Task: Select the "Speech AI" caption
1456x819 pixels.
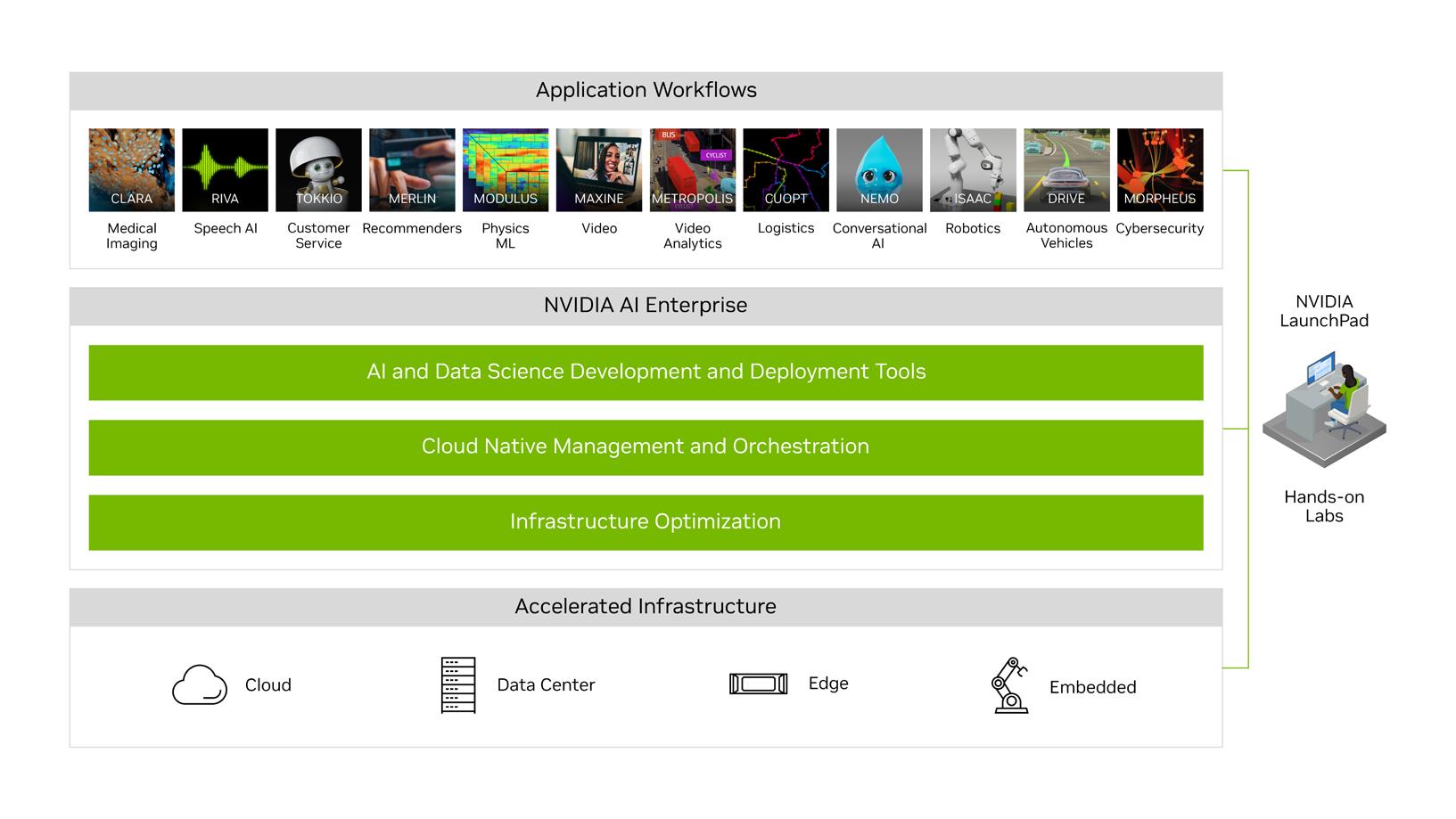Action: pyautogui.click(x=226, y=228)
